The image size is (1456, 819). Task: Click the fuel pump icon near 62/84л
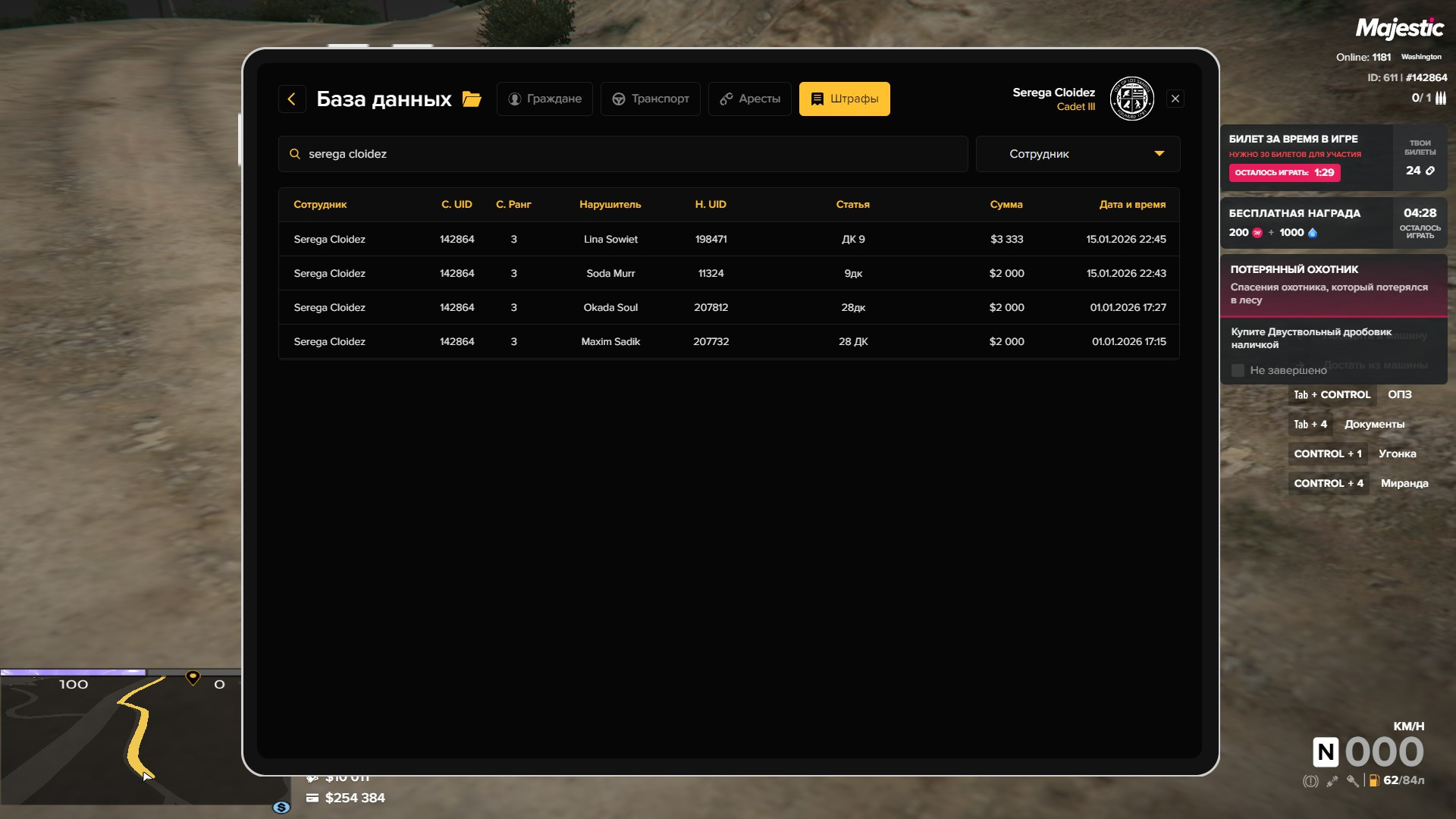coord(1373,780)
